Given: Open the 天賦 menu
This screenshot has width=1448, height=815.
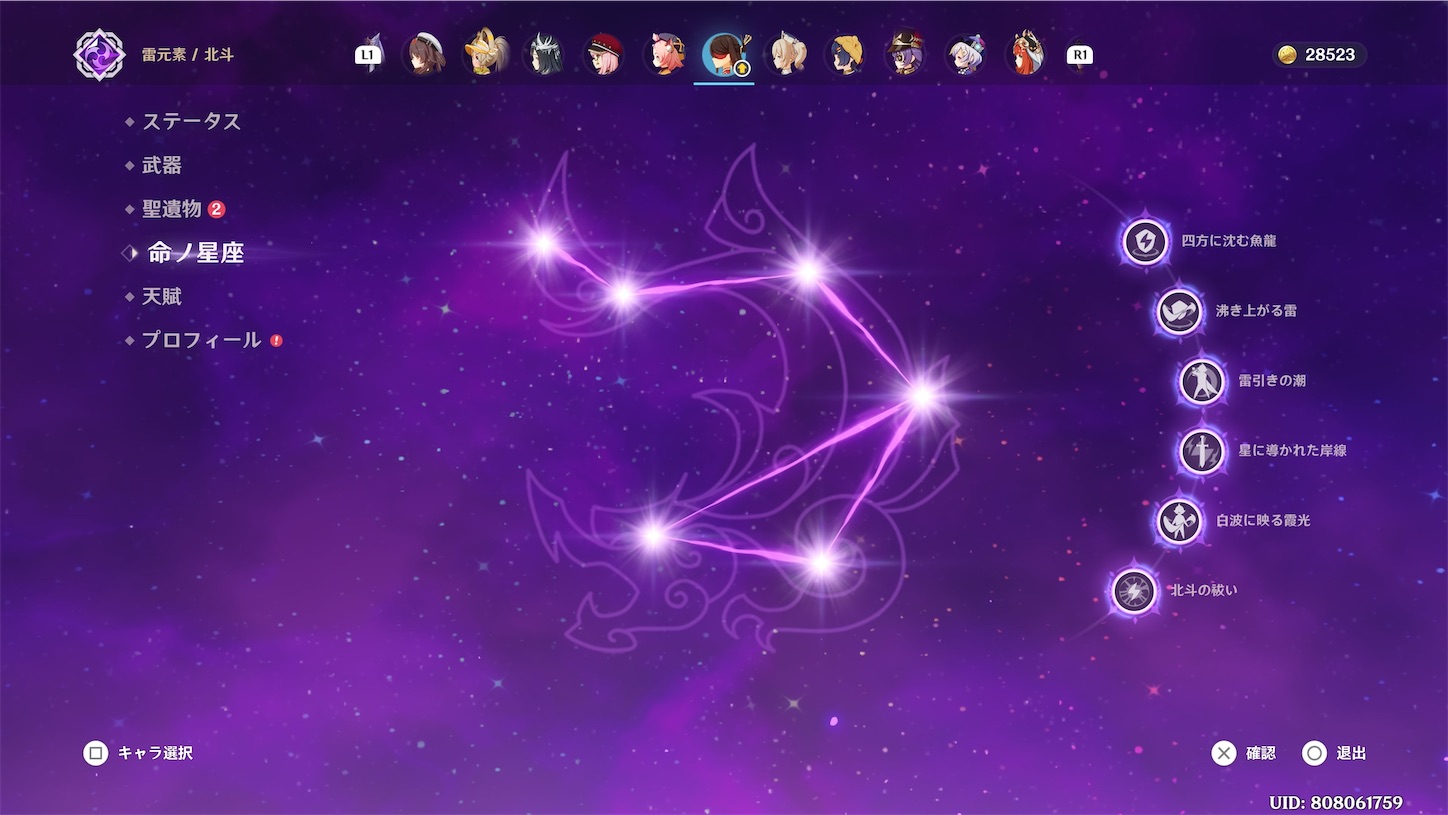Looking at the screenshot, I should pos(162,297).
